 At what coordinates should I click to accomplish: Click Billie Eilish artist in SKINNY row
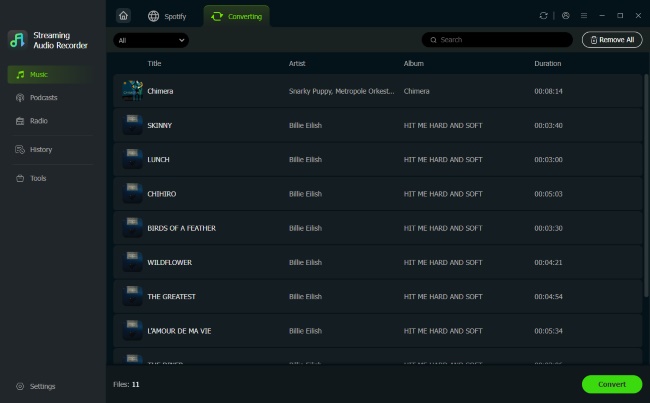(305, 125)
